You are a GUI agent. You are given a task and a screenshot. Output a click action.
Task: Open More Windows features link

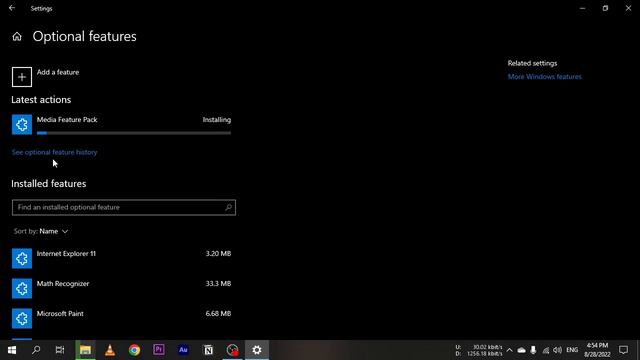(x=544, y=77)
